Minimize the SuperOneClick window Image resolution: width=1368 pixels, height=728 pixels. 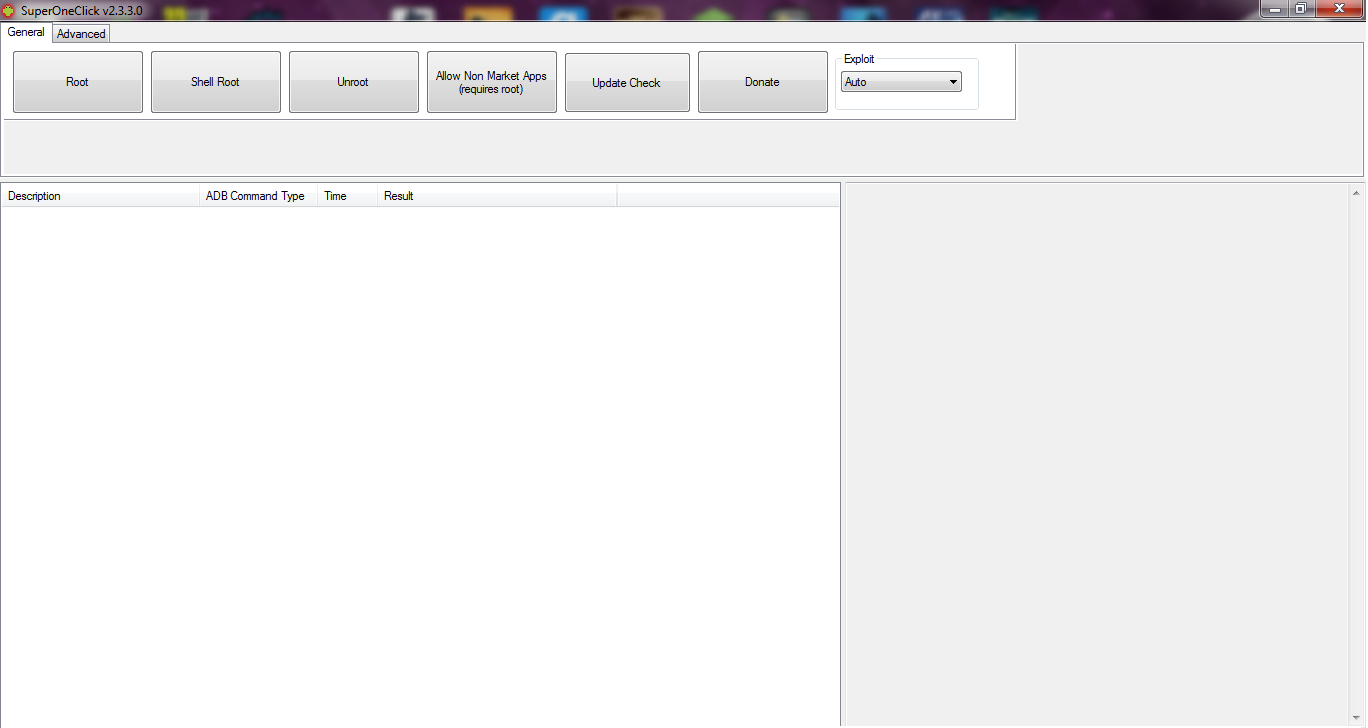click(x=1273, y=9)
